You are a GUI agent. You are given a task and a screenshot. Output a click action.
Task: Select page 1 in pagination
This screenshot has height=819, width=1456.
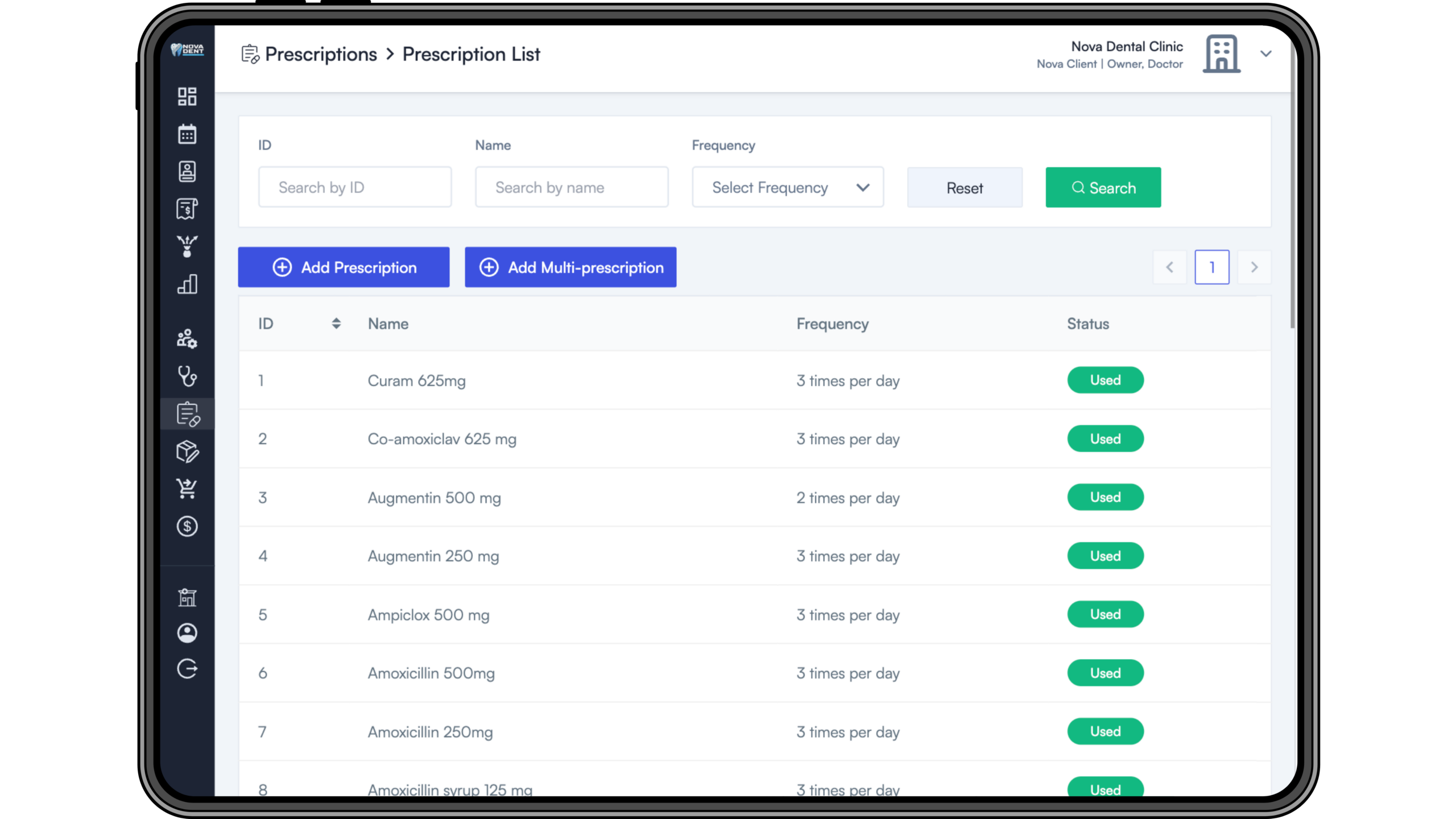[x=1211, y=267]
